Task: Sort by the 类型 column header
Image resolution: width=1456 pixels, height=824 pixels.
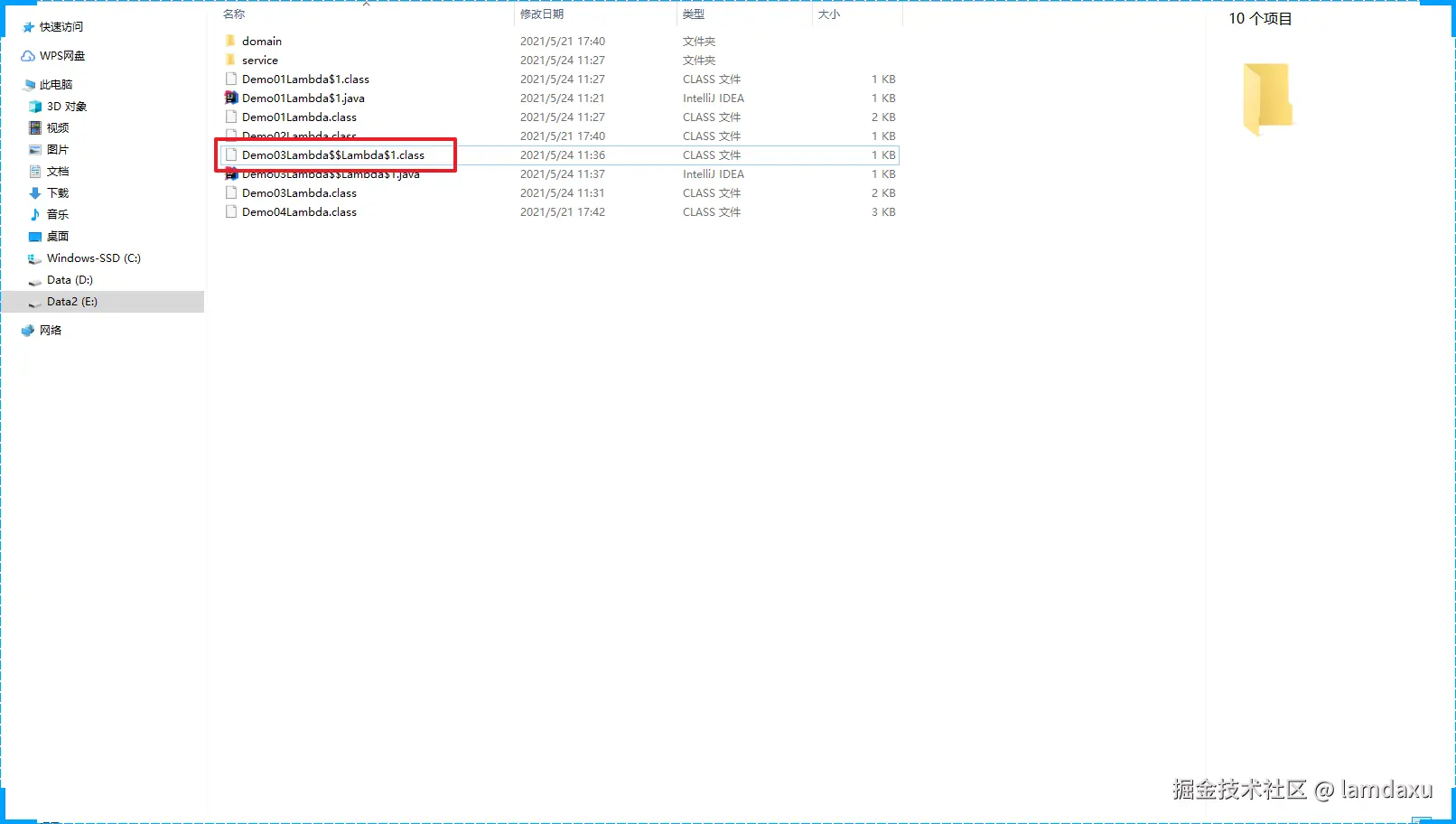Action: pos(694,14)
